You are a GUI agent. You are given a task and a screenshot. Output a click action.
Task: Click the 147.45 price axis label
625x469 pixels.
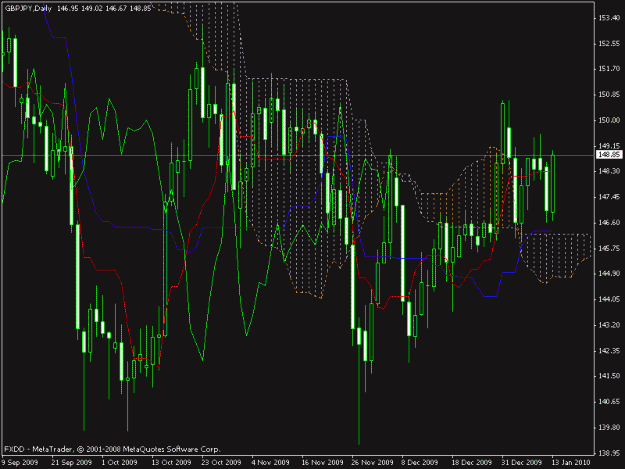coord(609,197)
